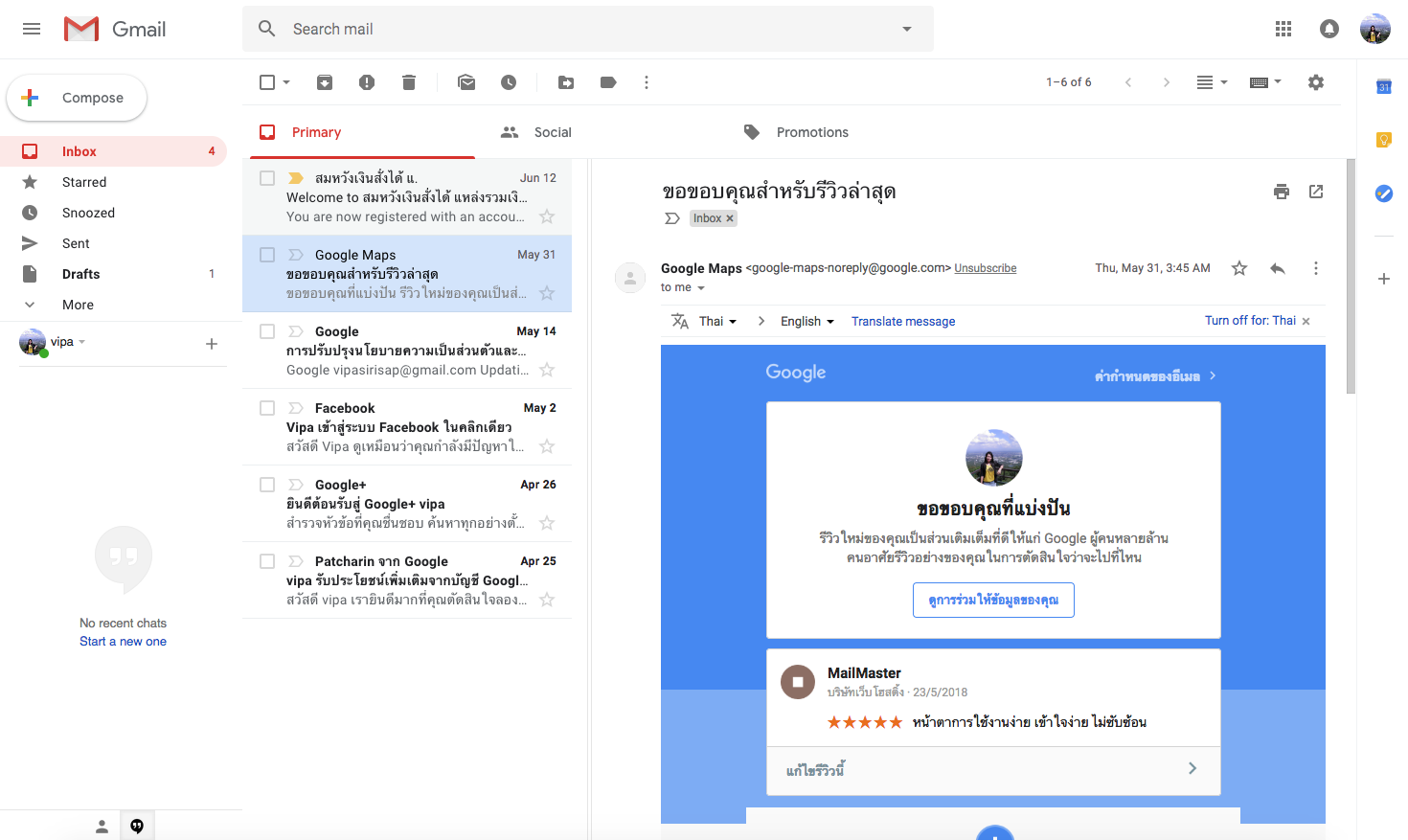Open the Inbox folder

click(113, 151)
